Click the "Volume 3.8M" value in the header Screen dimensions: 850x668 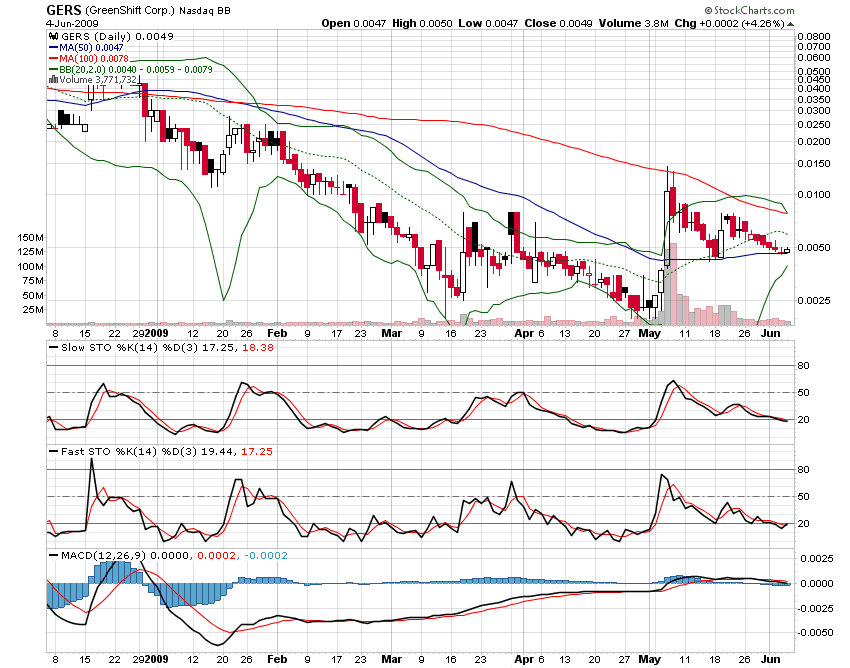pos(633,23)
